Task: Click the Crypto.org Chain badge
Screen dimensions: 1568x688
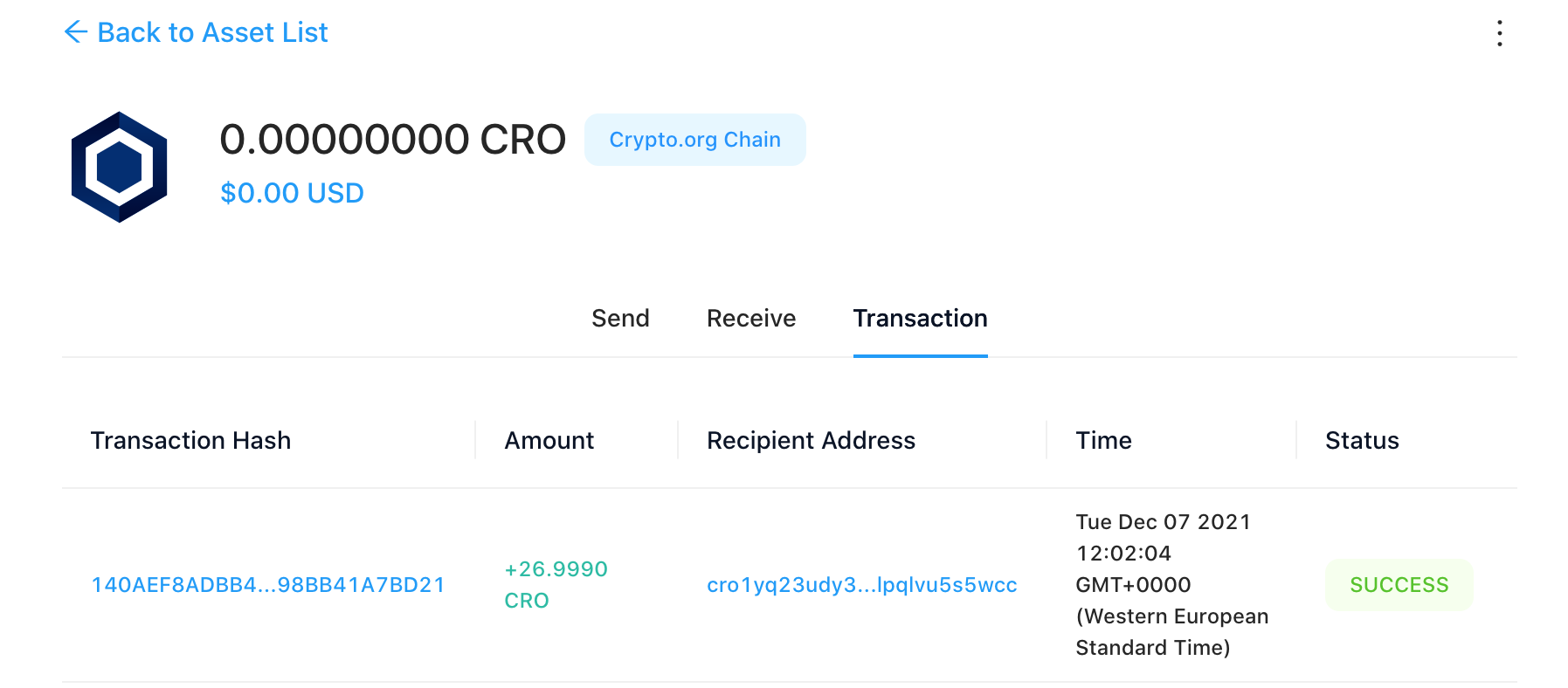Action: tap(694, 139)
